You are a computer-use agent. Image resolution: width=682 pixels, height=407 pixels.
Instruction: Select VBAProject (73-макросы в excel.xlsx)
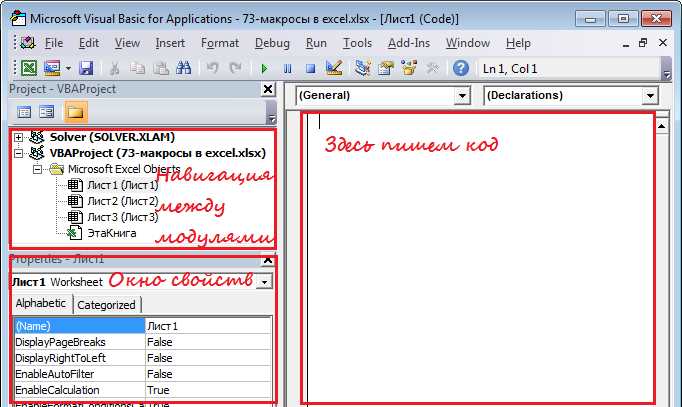pos(157,153)
